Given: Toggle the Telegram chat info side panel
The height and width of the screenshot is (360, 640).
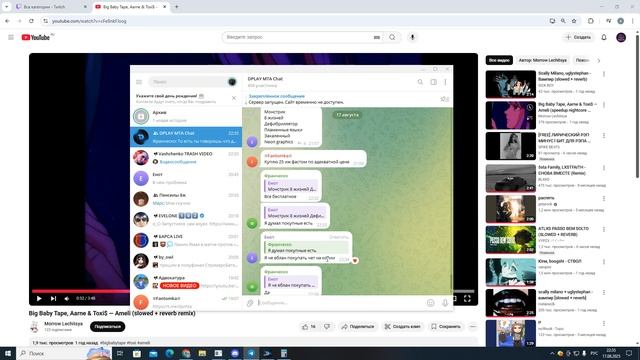Looking at the screenshot, I should click(433, 82).
